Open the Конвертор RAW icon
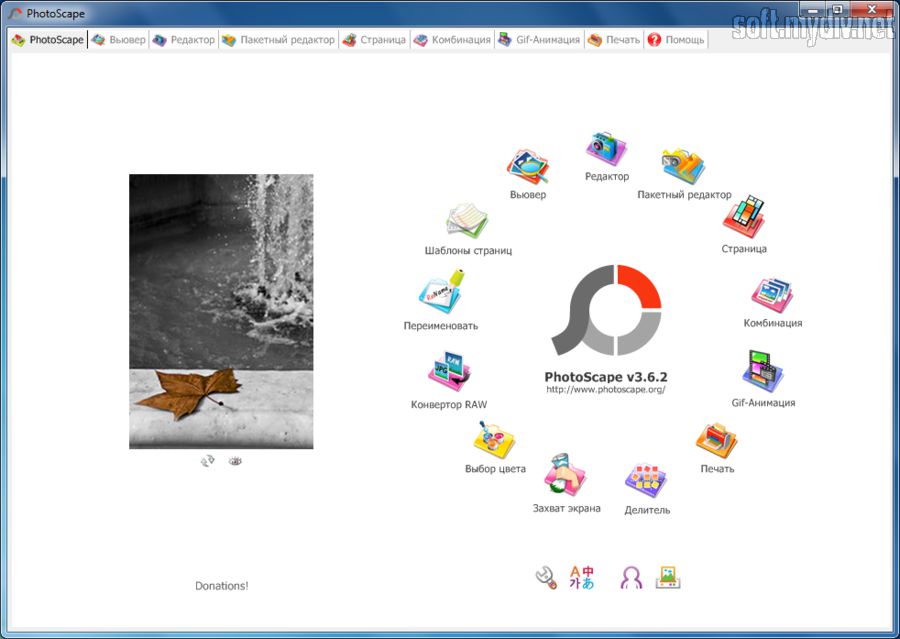The width and height of the screenshot is (900, 639). tap(449, 372)
